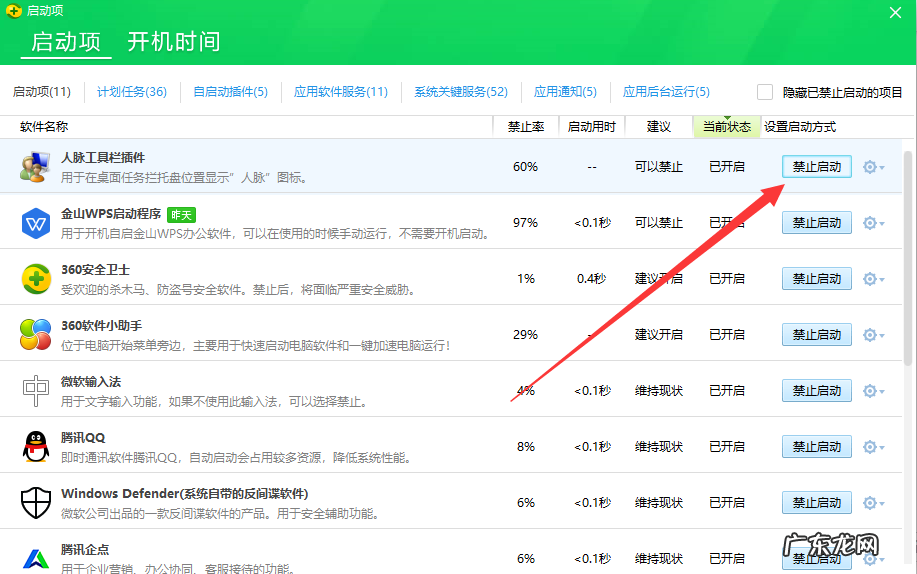The height and width of the screenshot is (574, 917).
Task: Select the 金山WPS启动程序 row title
Action: [x=111, y=214]
